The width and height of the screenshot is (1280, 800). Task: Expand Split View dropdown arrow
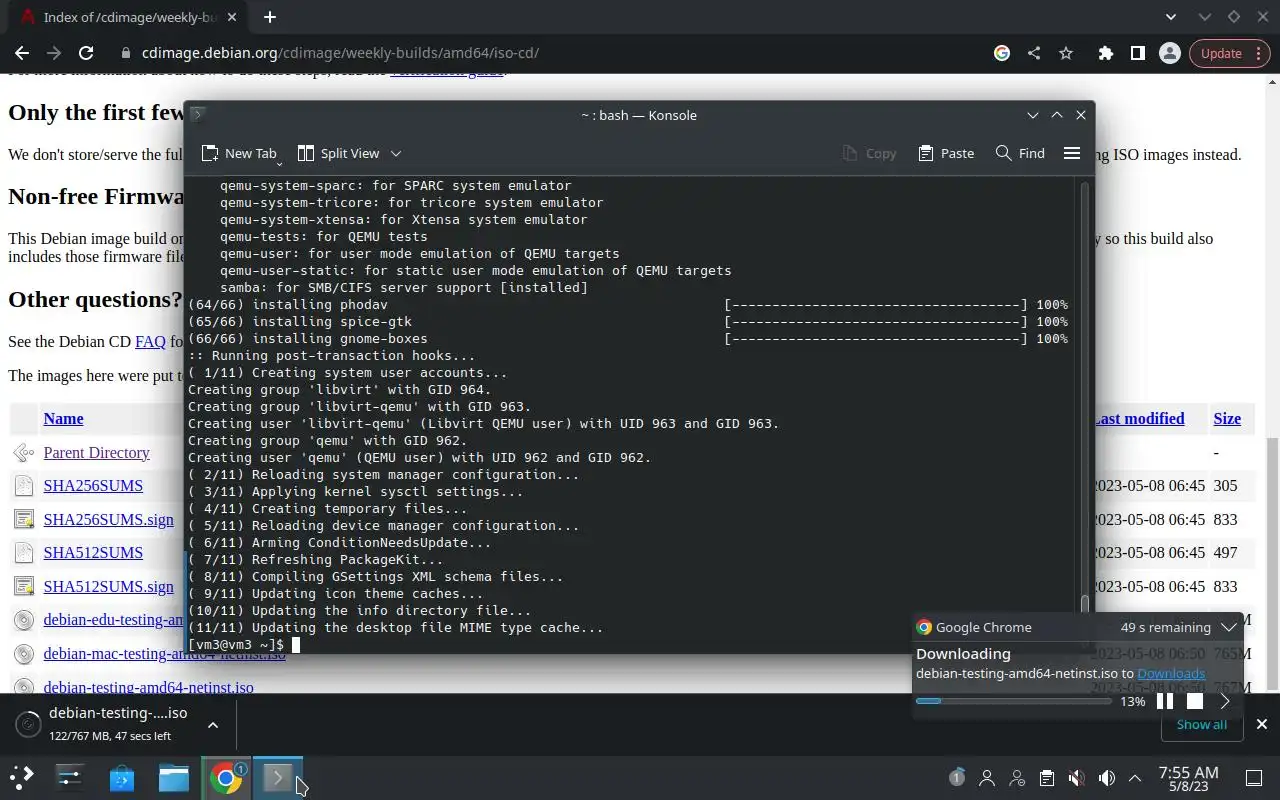[395, 153]
